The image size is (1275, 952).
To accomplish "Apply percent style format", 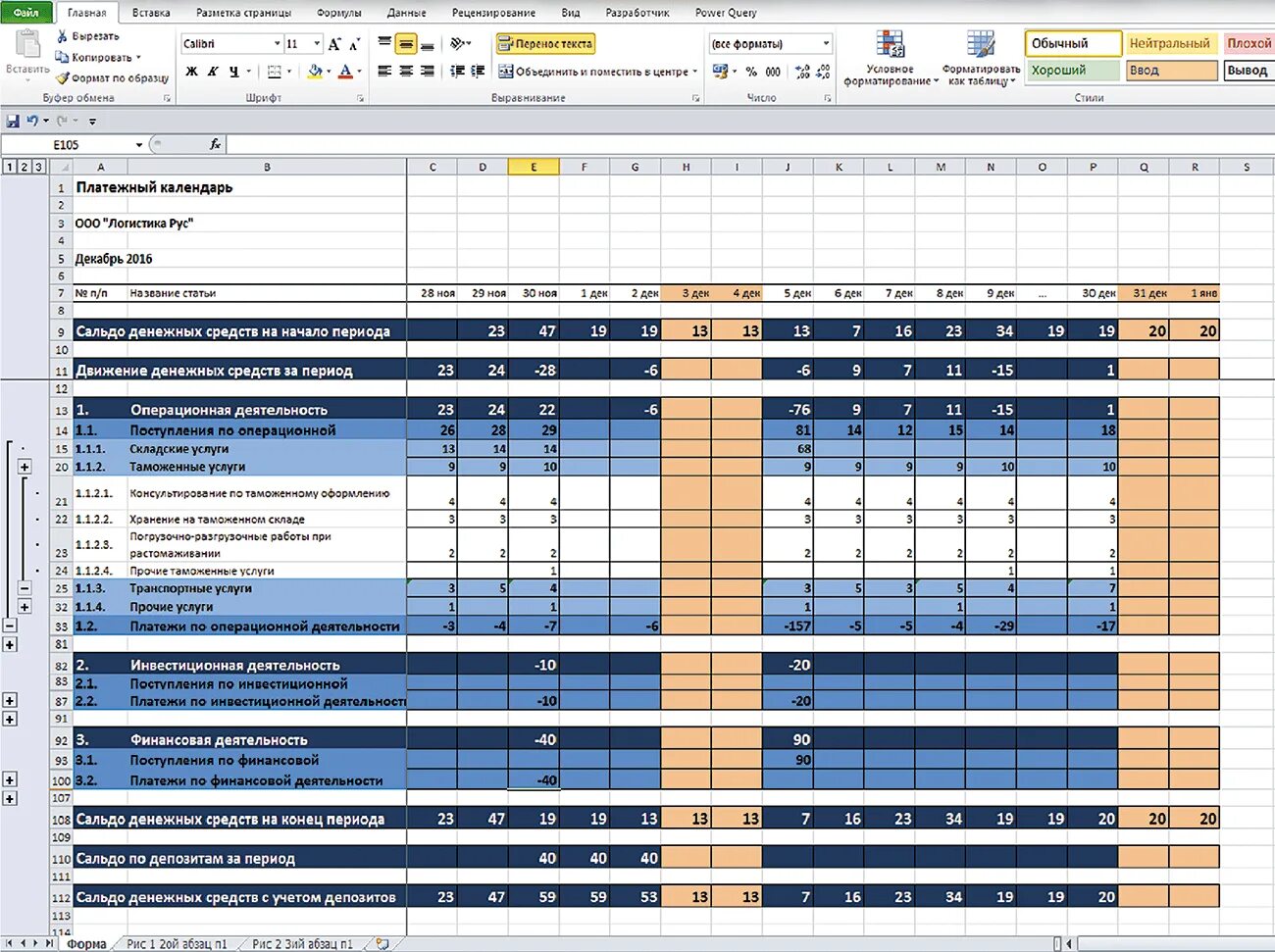I will (751, 72).
